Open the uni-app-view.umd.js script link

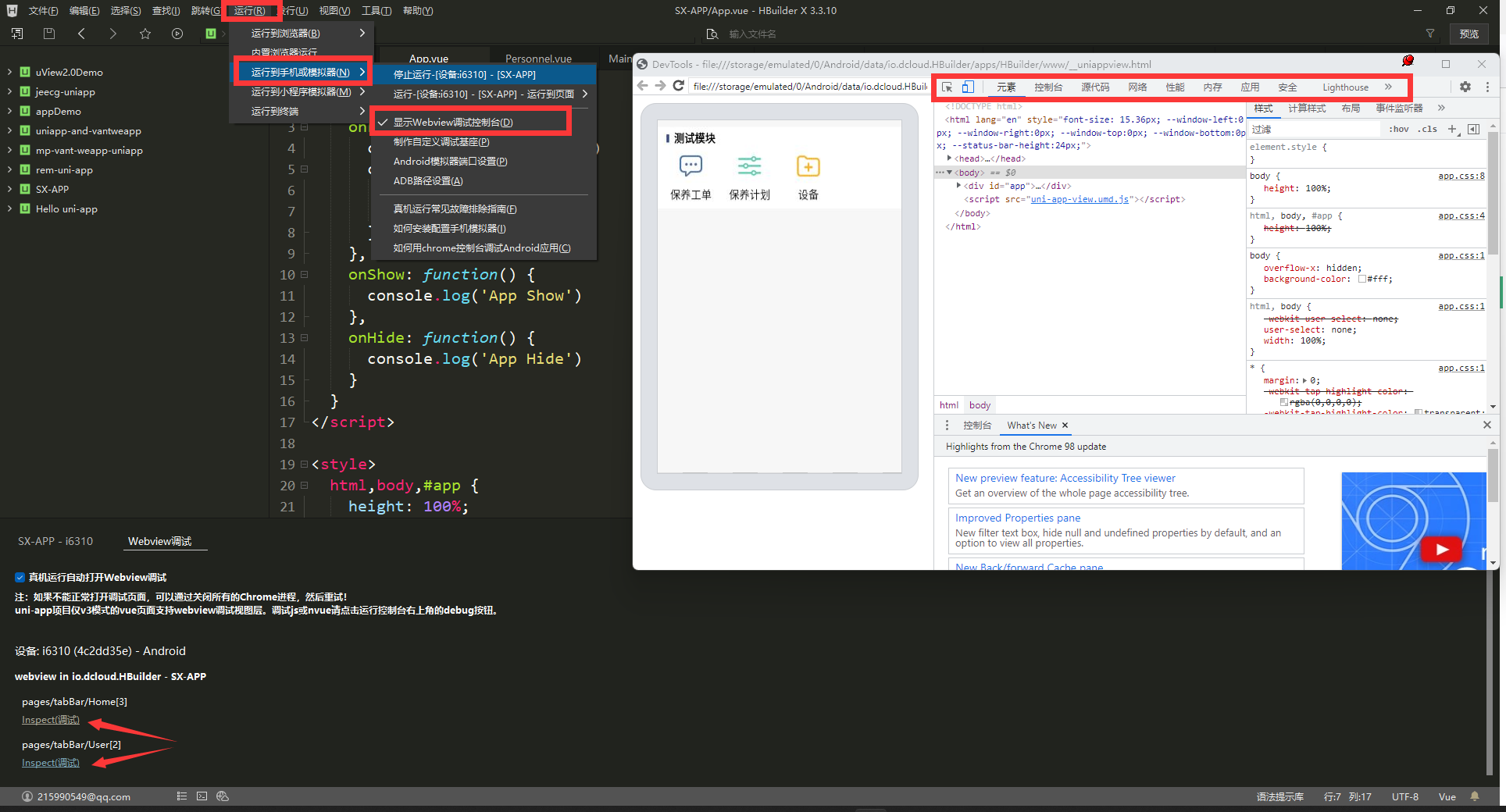[1080, 200]
